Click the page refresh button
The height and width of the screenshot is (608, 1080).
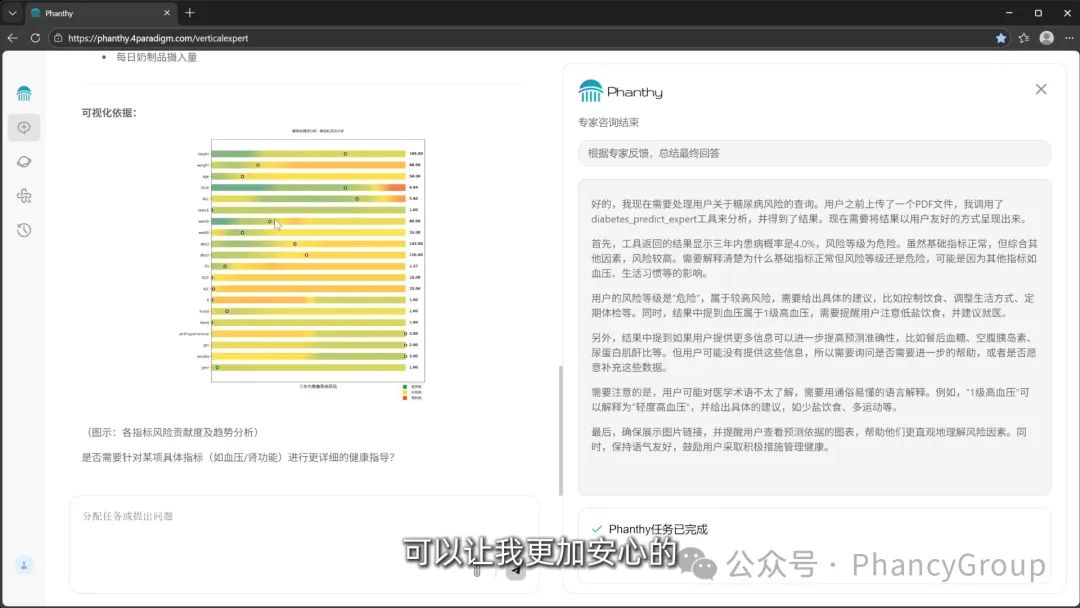pyautogui.click(x=34, y=38)
